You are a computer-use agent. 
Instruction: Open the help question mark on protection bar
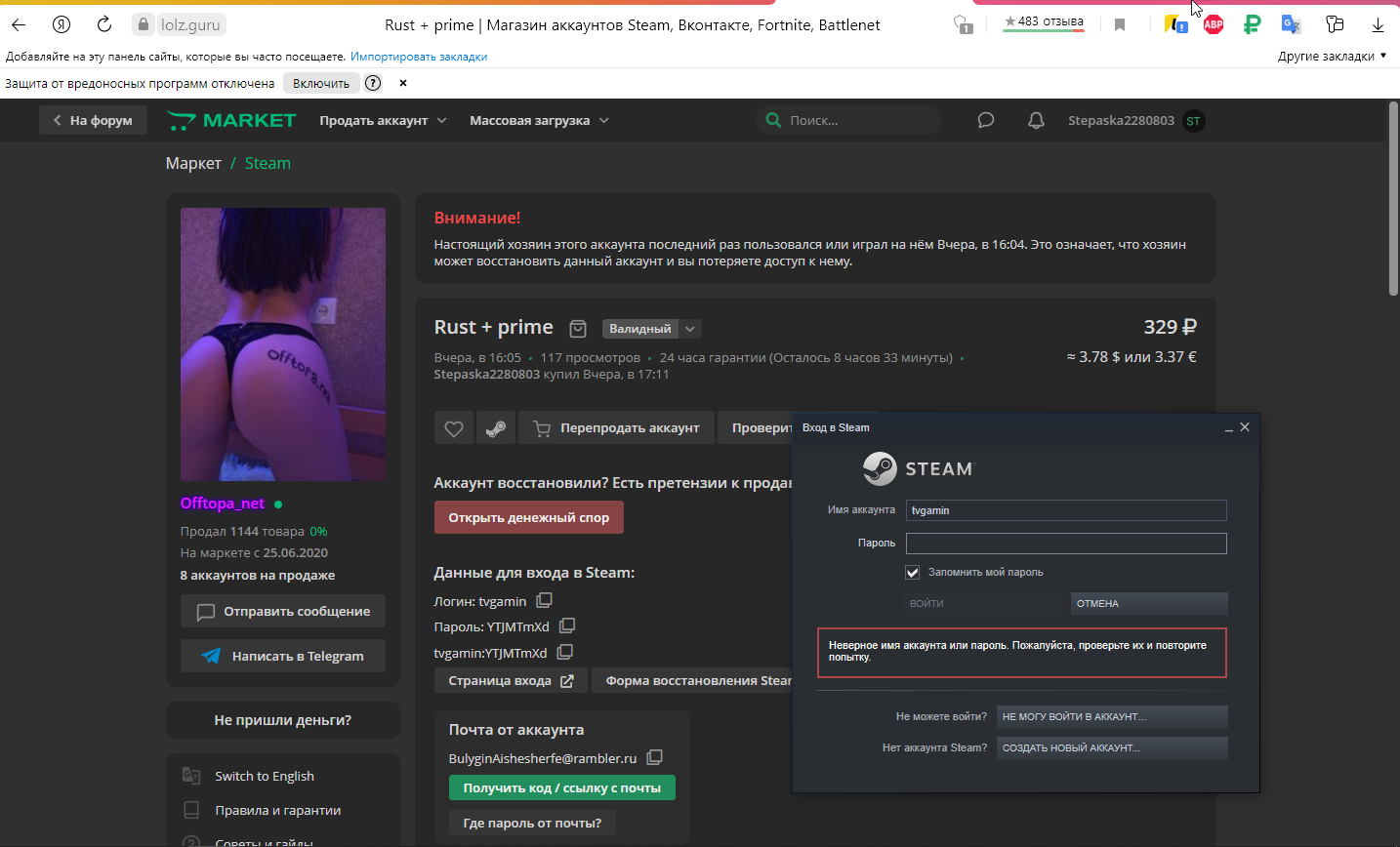(x=373, y=83)
